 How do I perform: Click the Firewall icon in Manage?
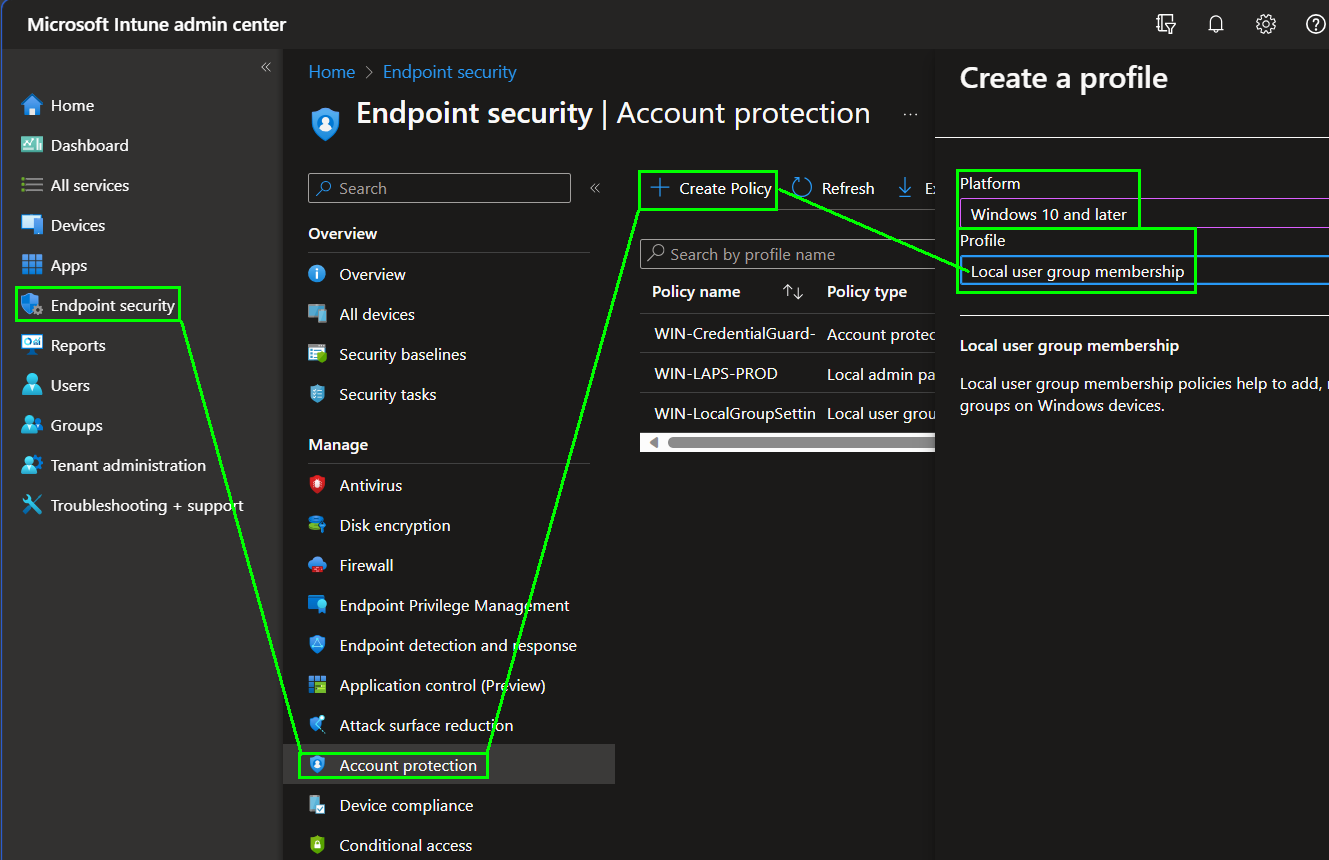(318, 565)
